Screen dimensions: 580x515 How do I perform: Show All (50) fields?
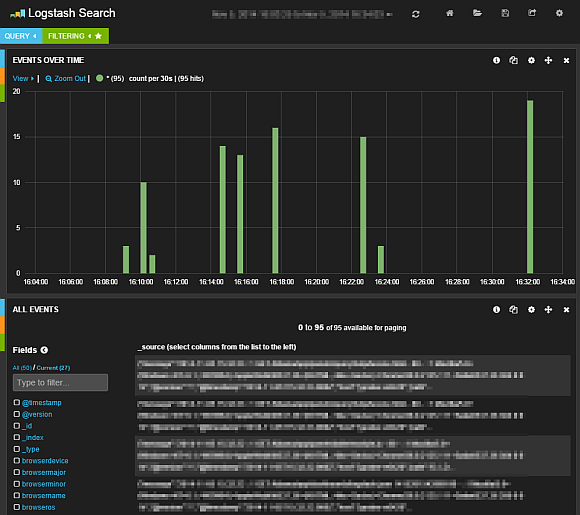[22, 368]
